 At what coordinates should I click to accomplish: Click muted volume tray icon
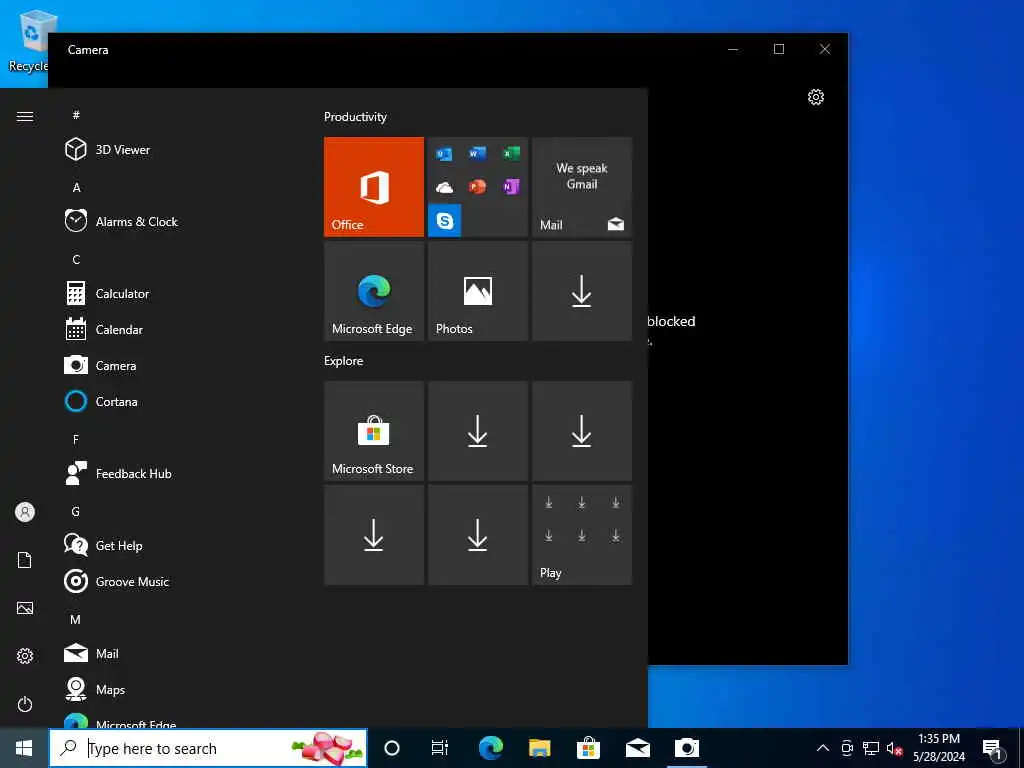894,748
